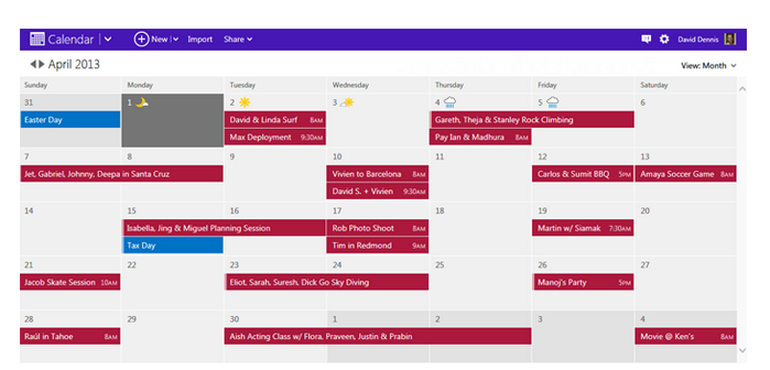Expand the Calendar app switcher chevron
770x370 pixels.
click(108, 39)
